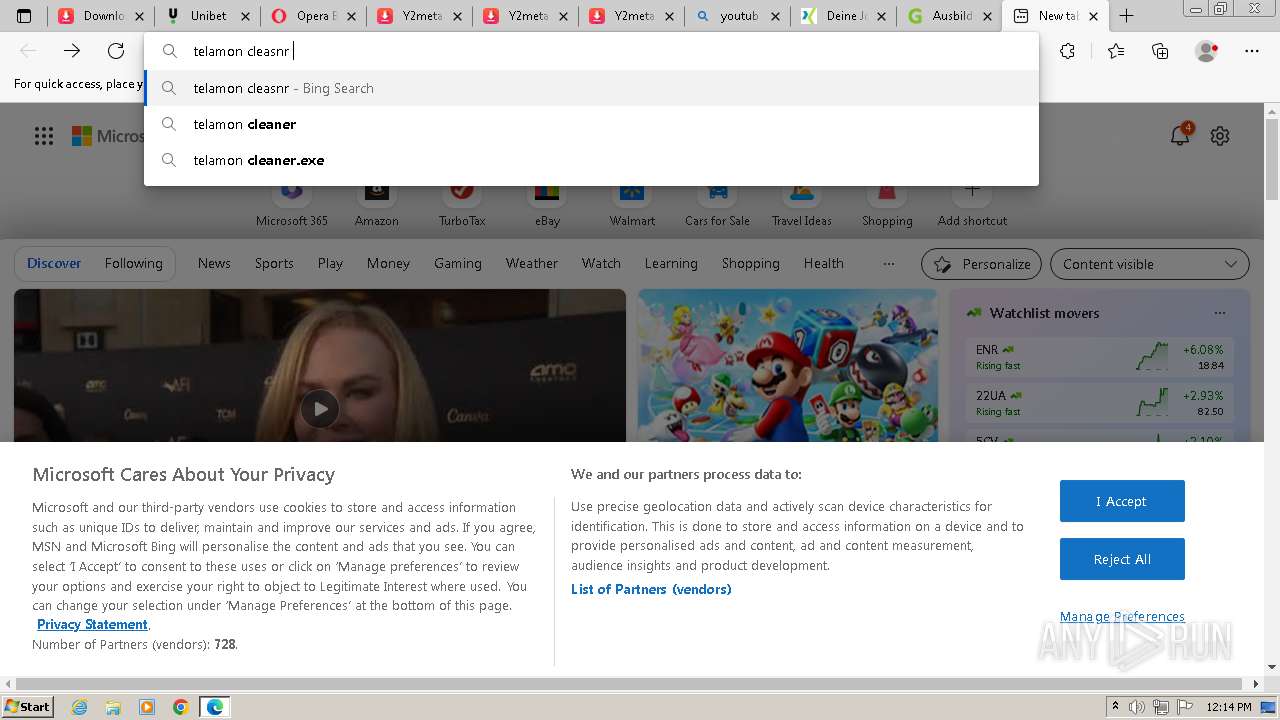Open the Mario game article thumbnail
This screenshot has width=1280, height=720.
[x=788, y=365]
